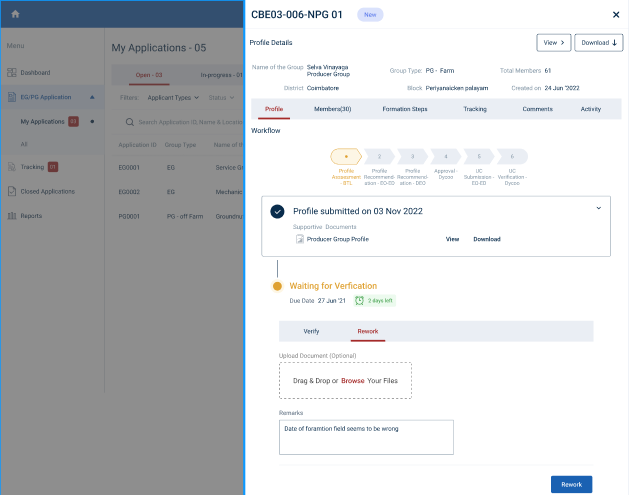629x495 pixels.
Task: Close the application detail panel
Action: pos(615,15)
